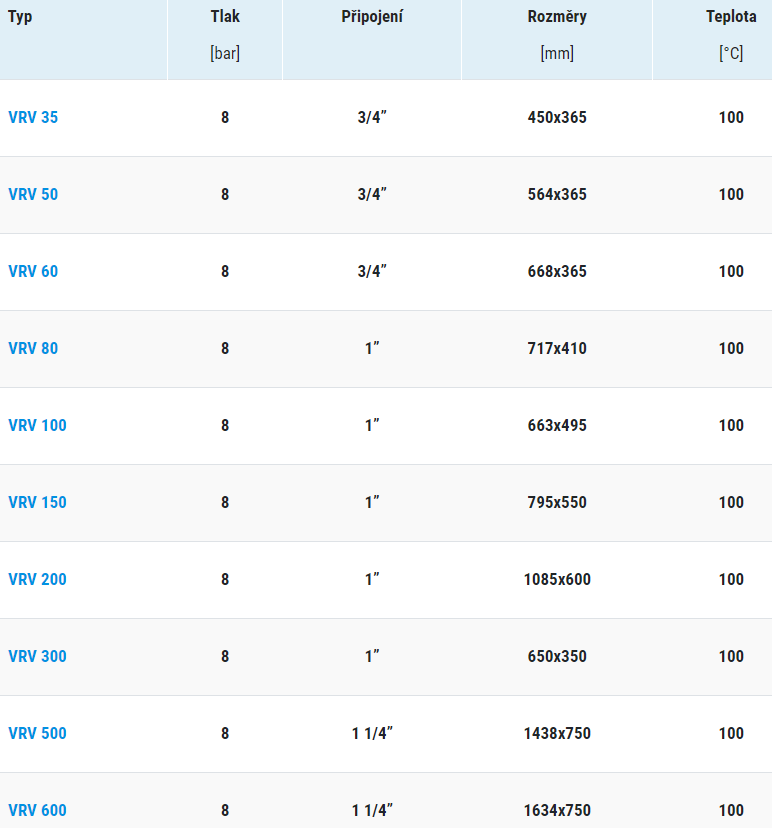Click the Rozměry column header
The image size is (772, 828).
point(557,17)
